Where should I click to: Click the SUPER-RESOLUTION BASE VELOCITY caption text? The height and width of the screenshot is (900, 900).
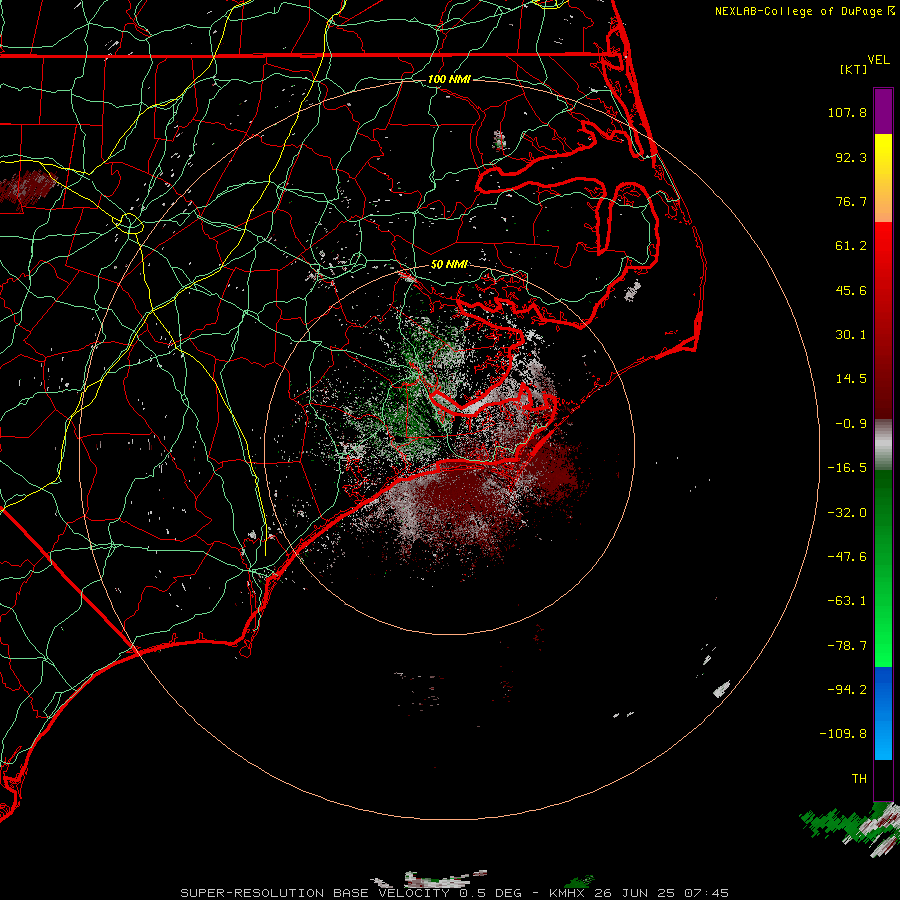pos(315,893)
